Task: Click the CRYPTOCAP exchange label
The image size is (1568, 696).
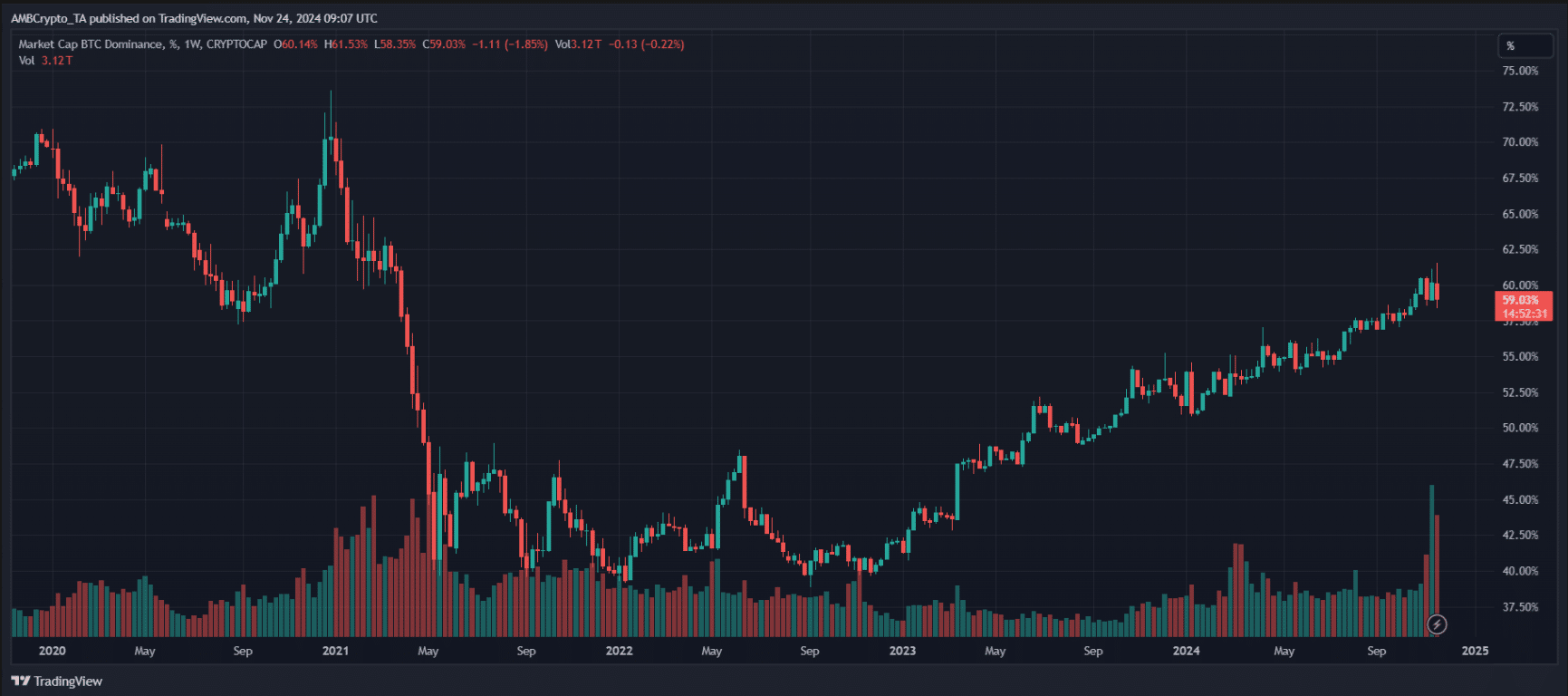Action: point(236,43)
